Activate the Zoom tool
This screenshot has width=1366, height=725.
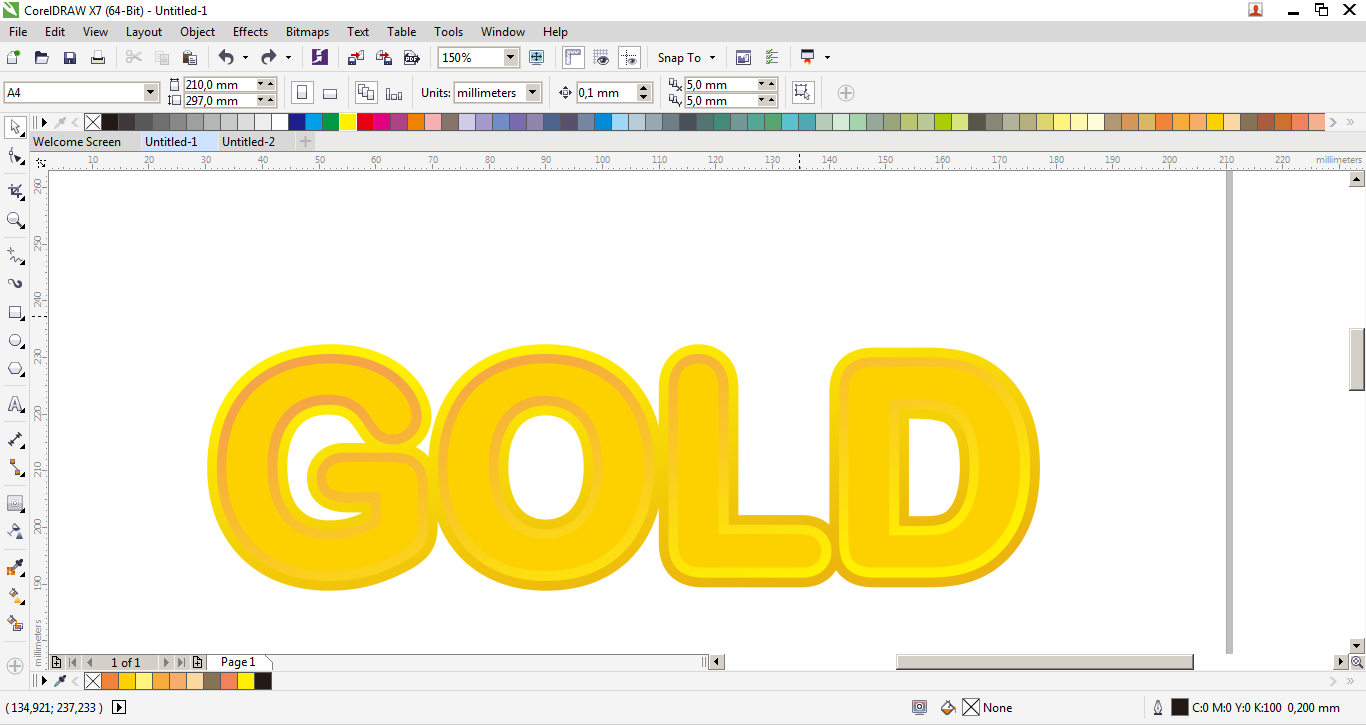point(14,221)
